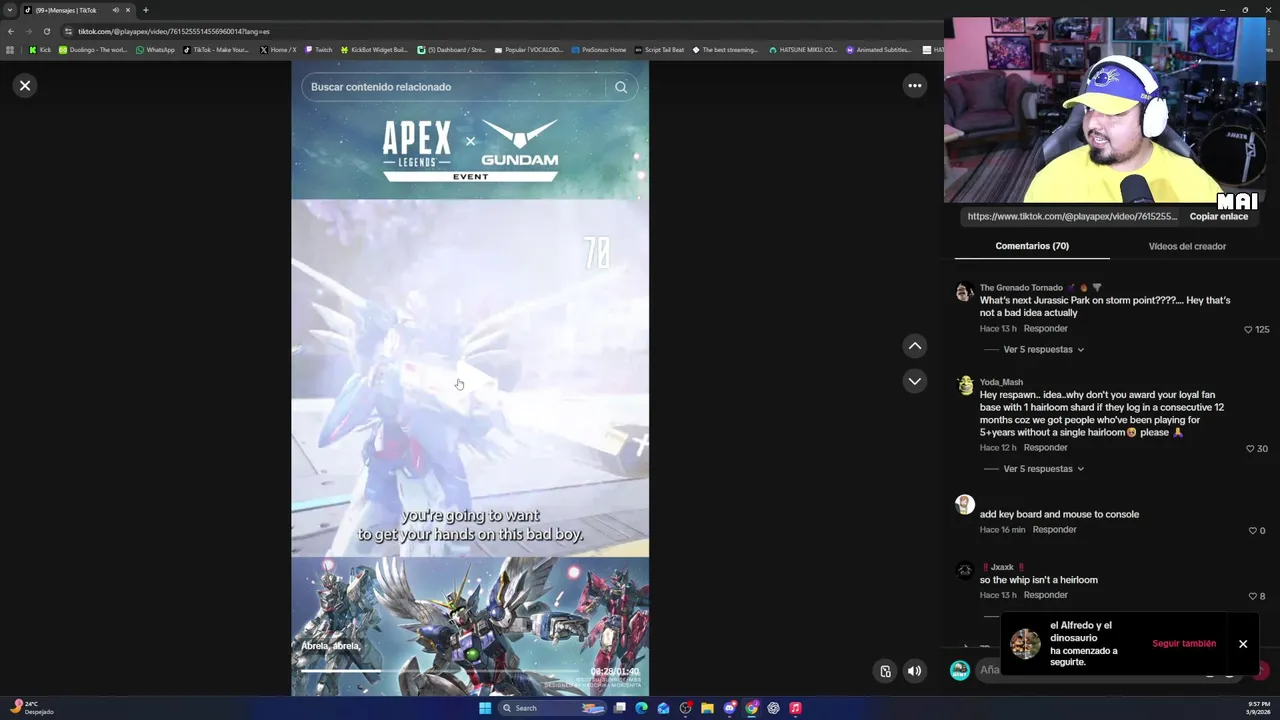This screenshot has height=720, width=1280.
Task: Like the keyboard and mouse comment heart
Action: click(1253, 531)
